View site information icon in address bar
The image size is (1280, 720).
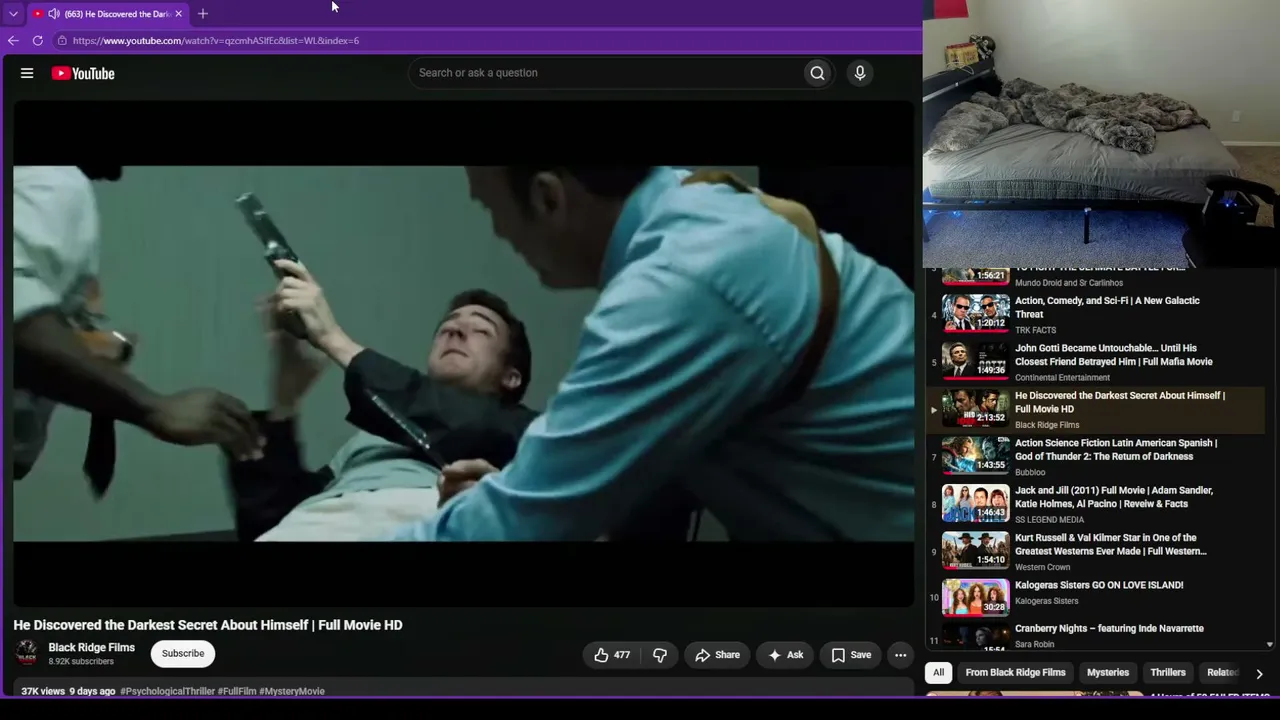(62, 41)
